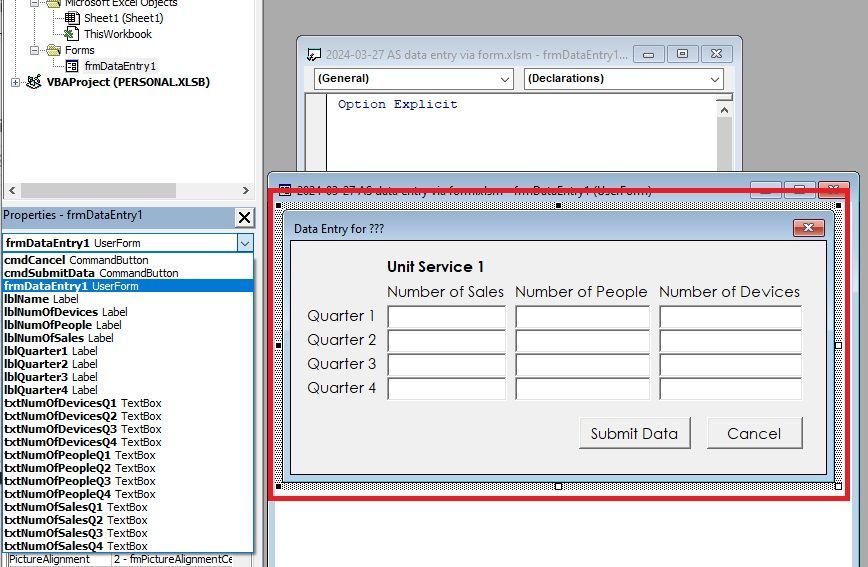Click the Data Entry for ??? form caption
Viewport: 868px width, 567px height.
coord(339,229)
